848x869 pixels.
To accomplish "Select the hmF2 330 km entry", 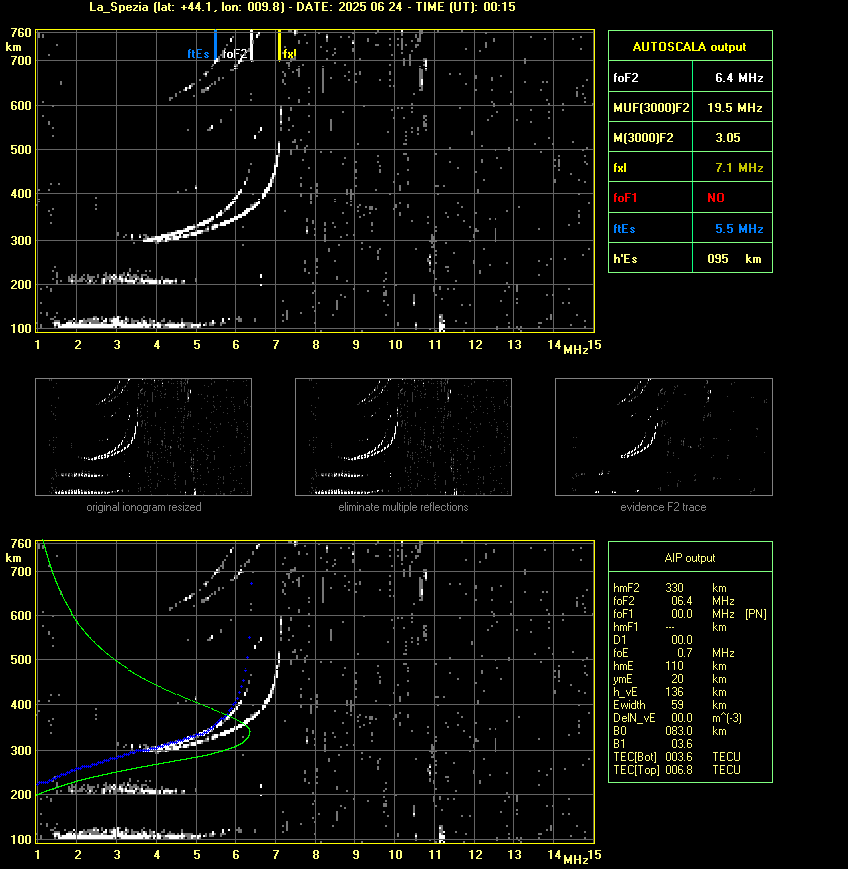I will click(670, 588).
